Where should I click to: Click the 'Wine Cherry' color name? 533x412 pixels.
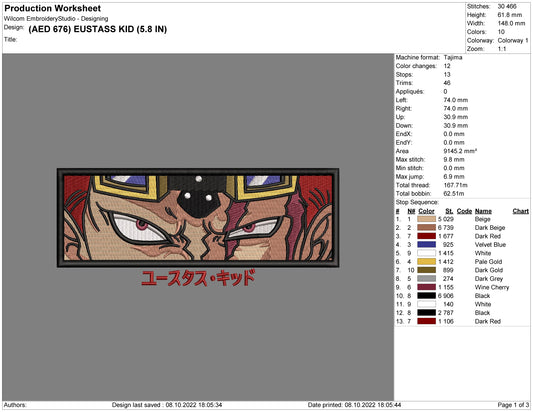pos(492,287)
